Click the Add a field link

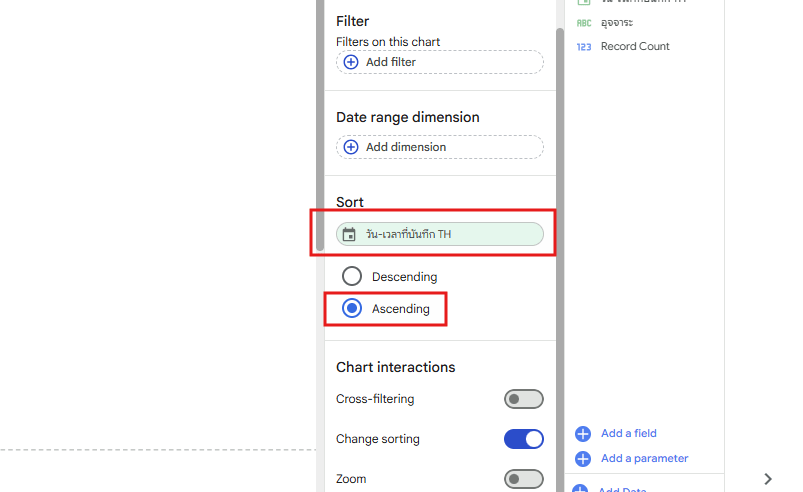(x=628, y=434)
